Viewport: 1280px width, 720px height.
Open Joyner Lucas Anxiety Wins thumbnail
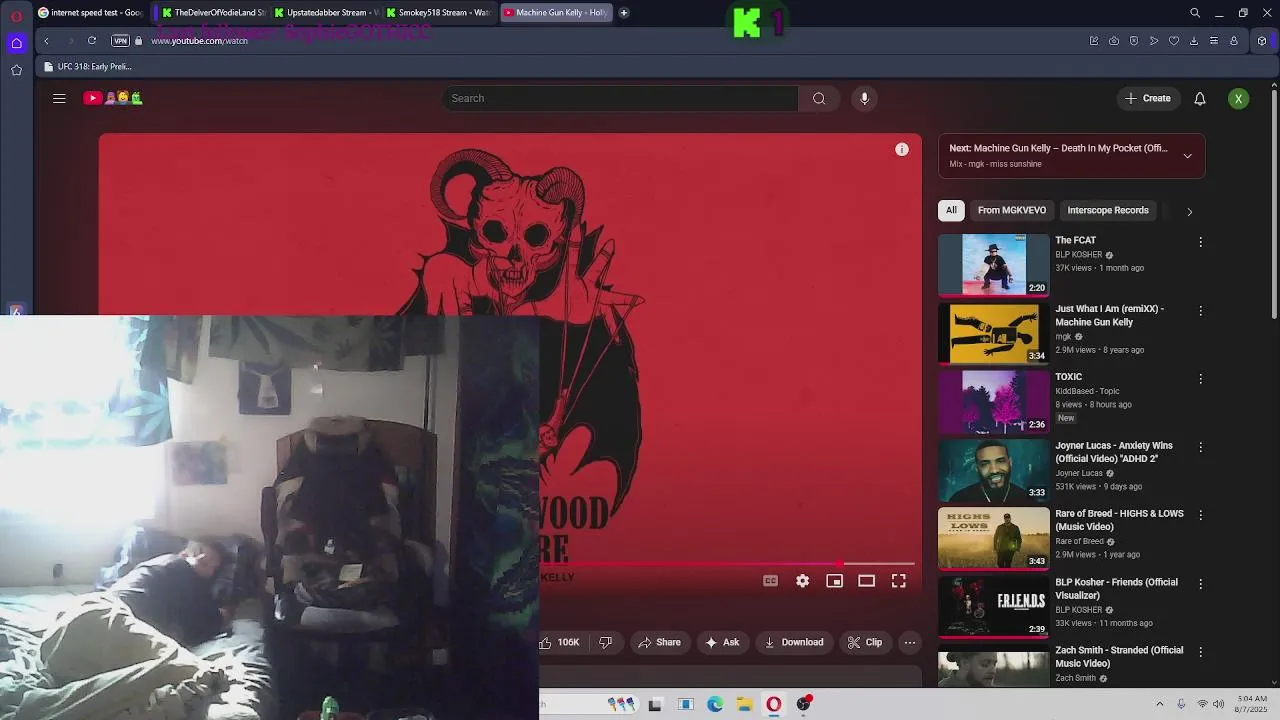[993, 469]
